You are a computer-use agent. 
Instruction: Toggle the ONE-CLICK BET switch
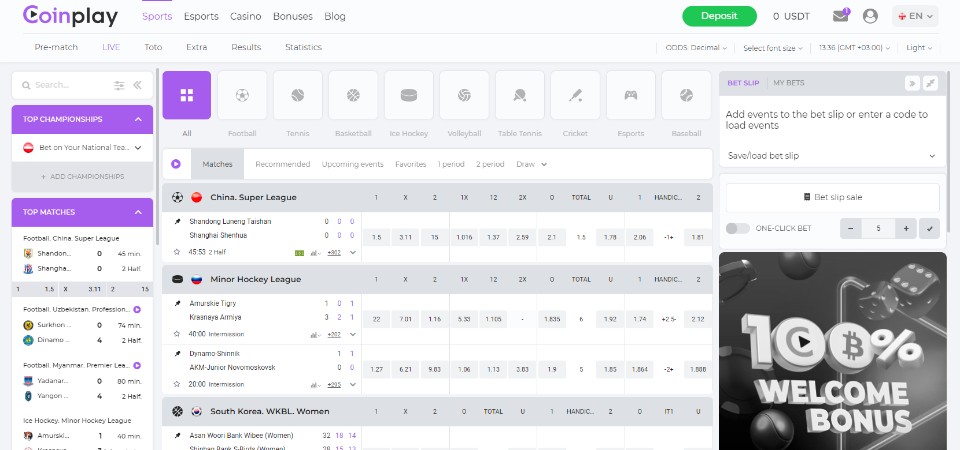(x=737, y=228)
